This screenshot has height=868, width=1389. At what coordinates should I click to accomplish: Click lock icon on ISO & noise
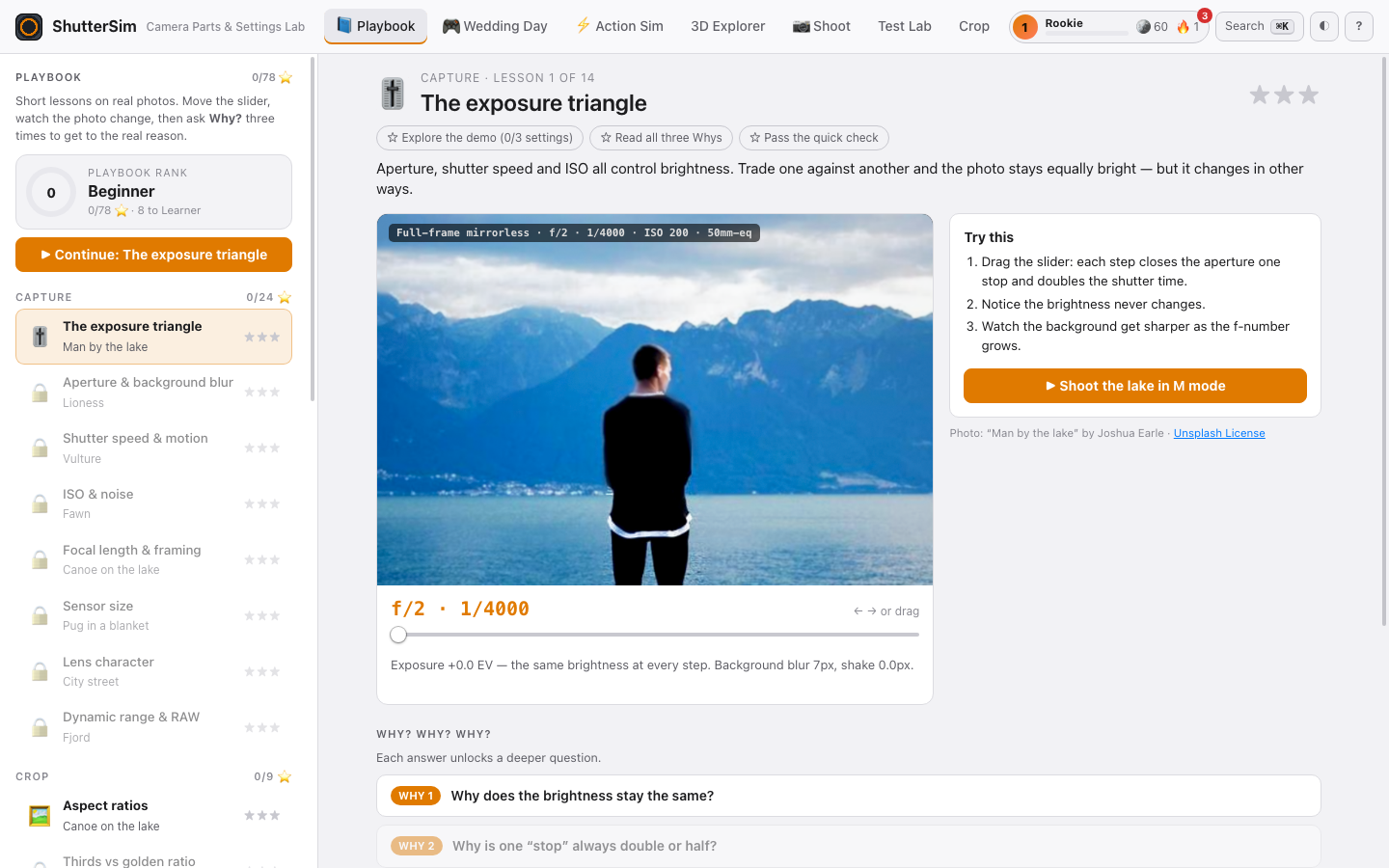[x=40, y=503]
